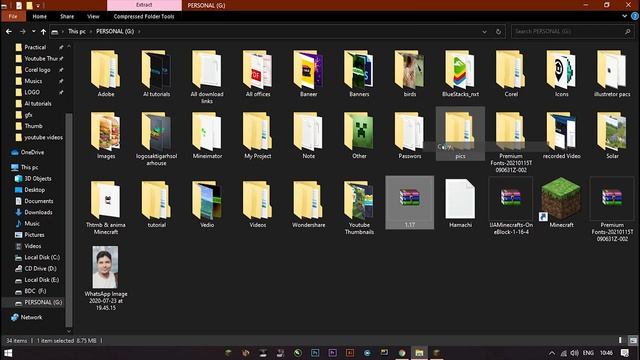Expand the ribbon with the chevron
The width and height of the screenshot is (640, 360).
(624, 16)
